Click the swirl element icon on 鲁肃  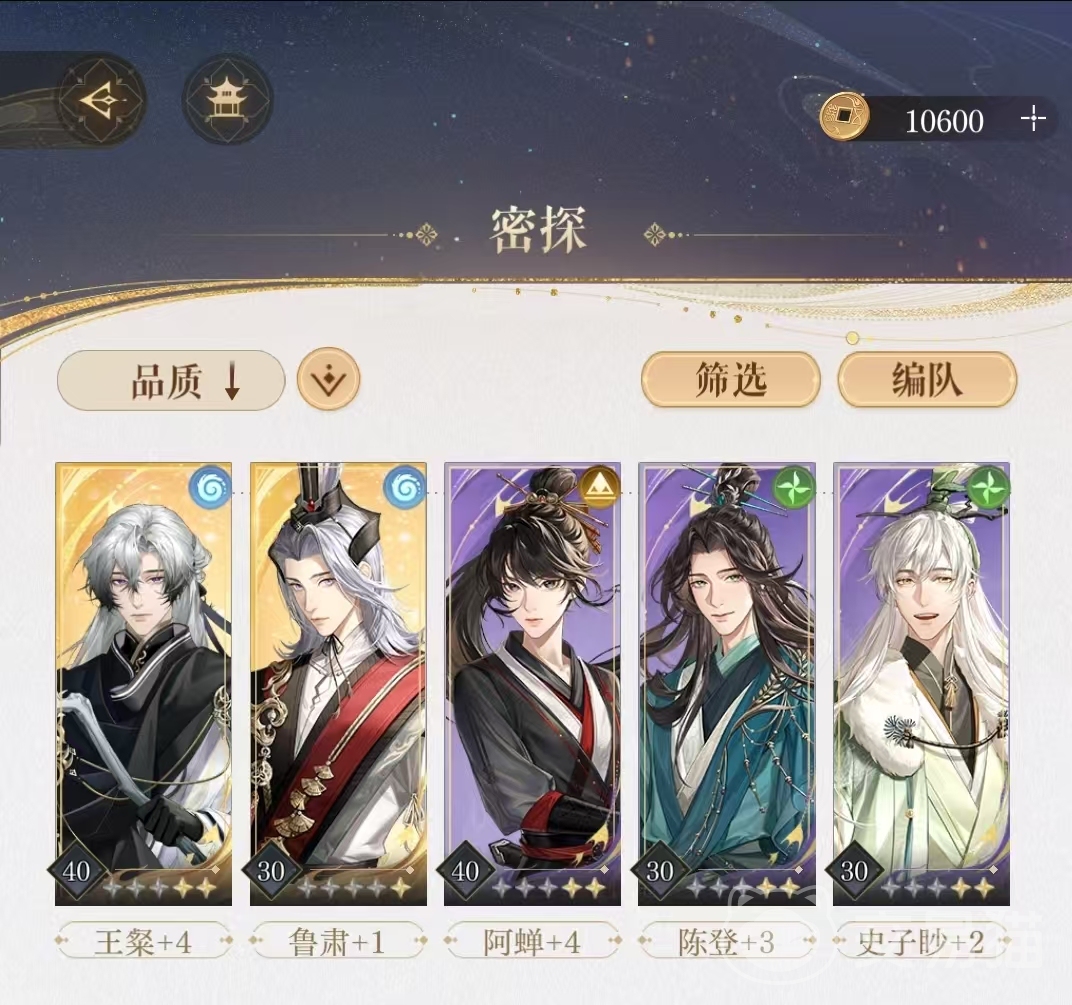405,487
